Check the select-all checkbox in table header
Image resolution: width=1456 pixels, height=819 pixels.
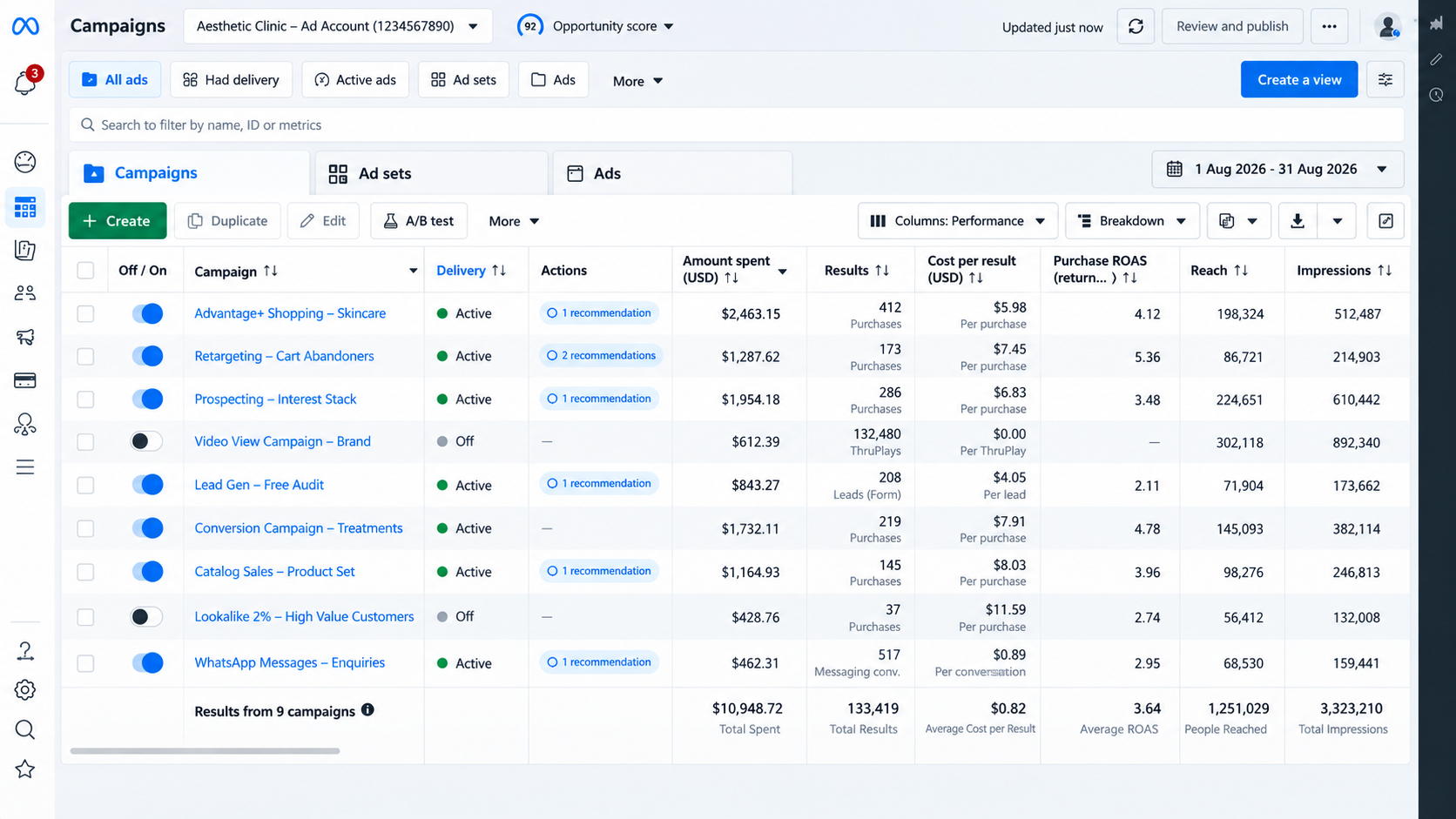pos(85,270)
